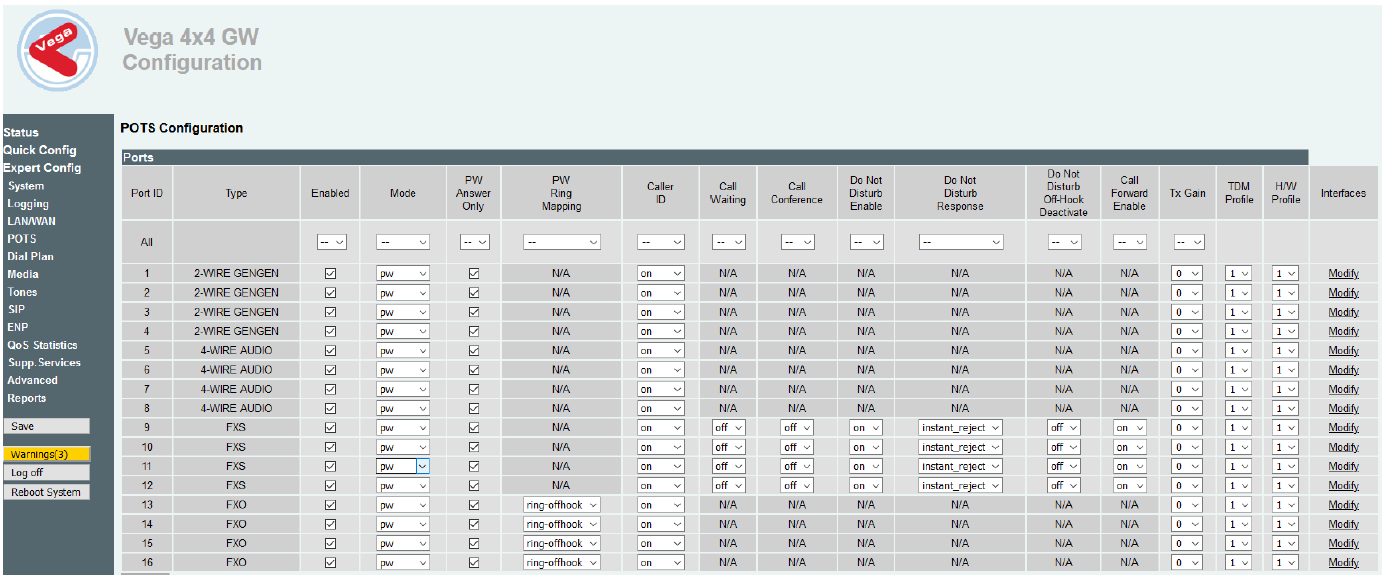Open Do Not Disturb Enable dropdown for port 12
Image resolution: width=1382 pixels, height=578 pixels.
coord(866,486)
